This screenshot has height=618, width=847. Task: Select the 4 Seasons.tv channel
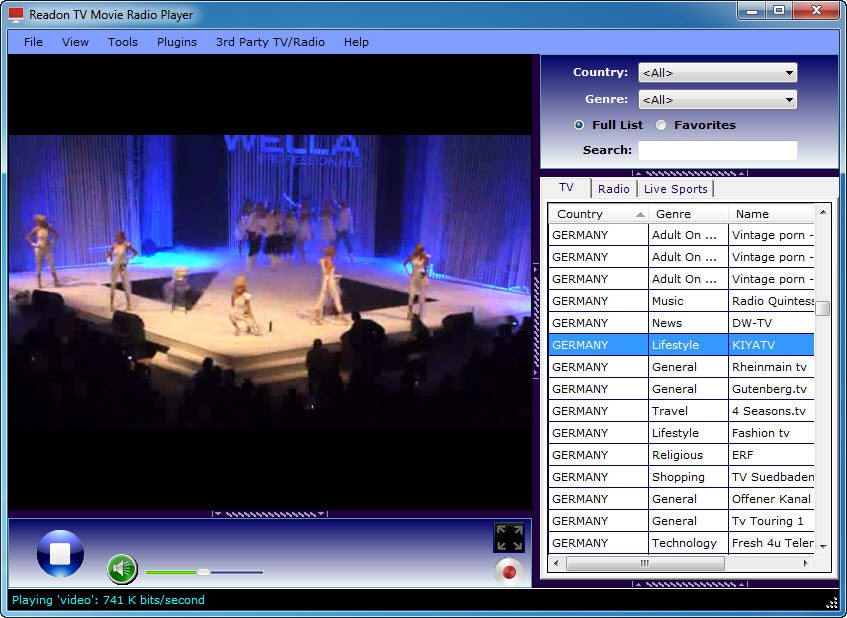point(681,411)
